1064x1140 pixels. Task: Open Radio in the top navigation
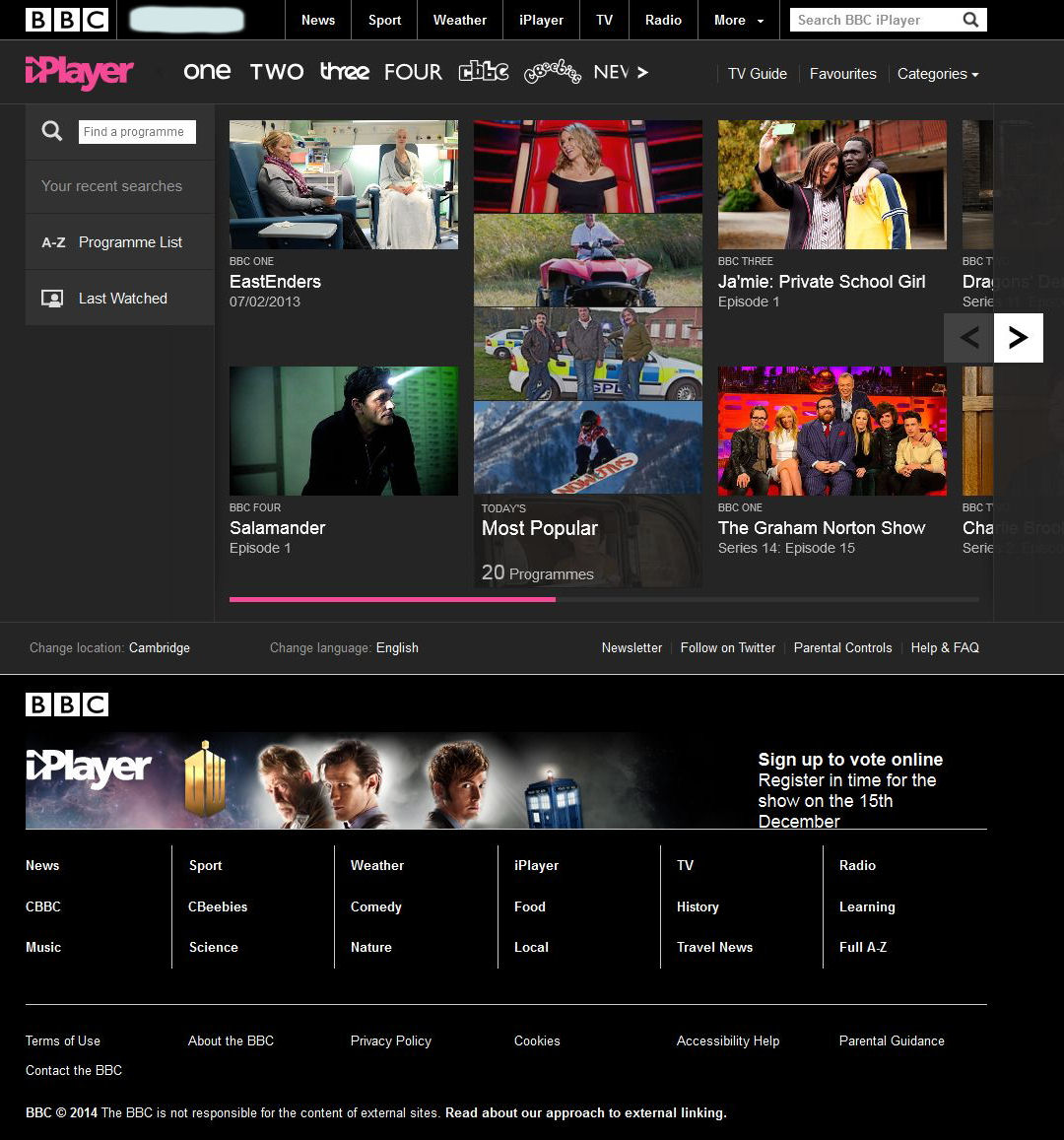click(x=664, y=20)
